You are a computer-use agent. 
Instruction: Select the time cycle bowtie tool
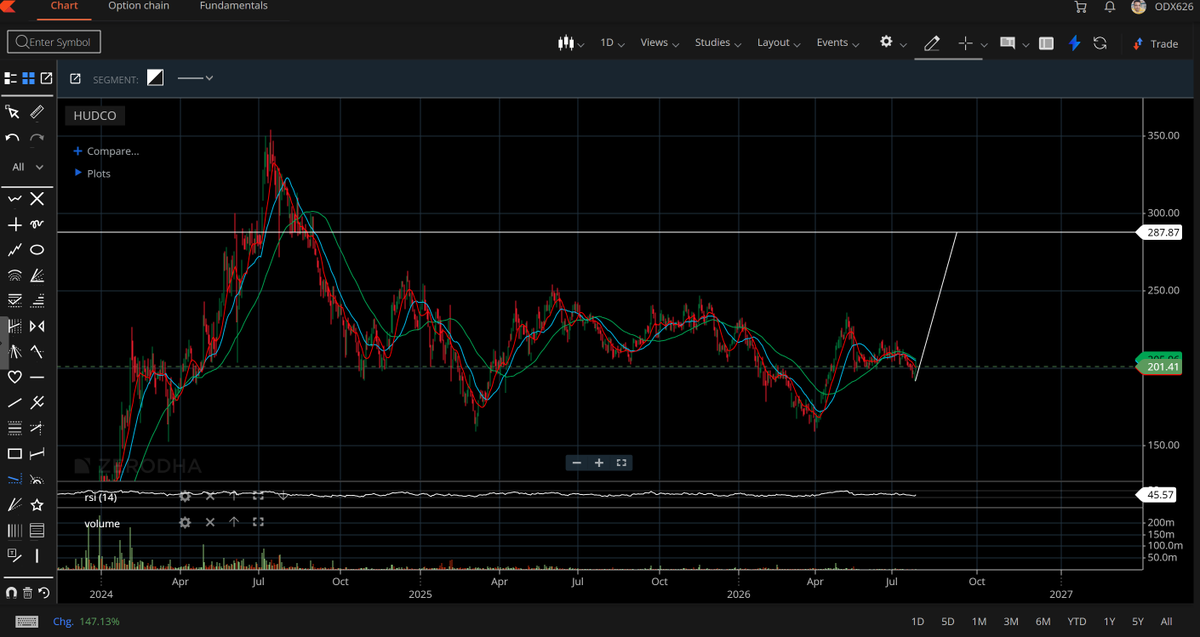[37, 326]
